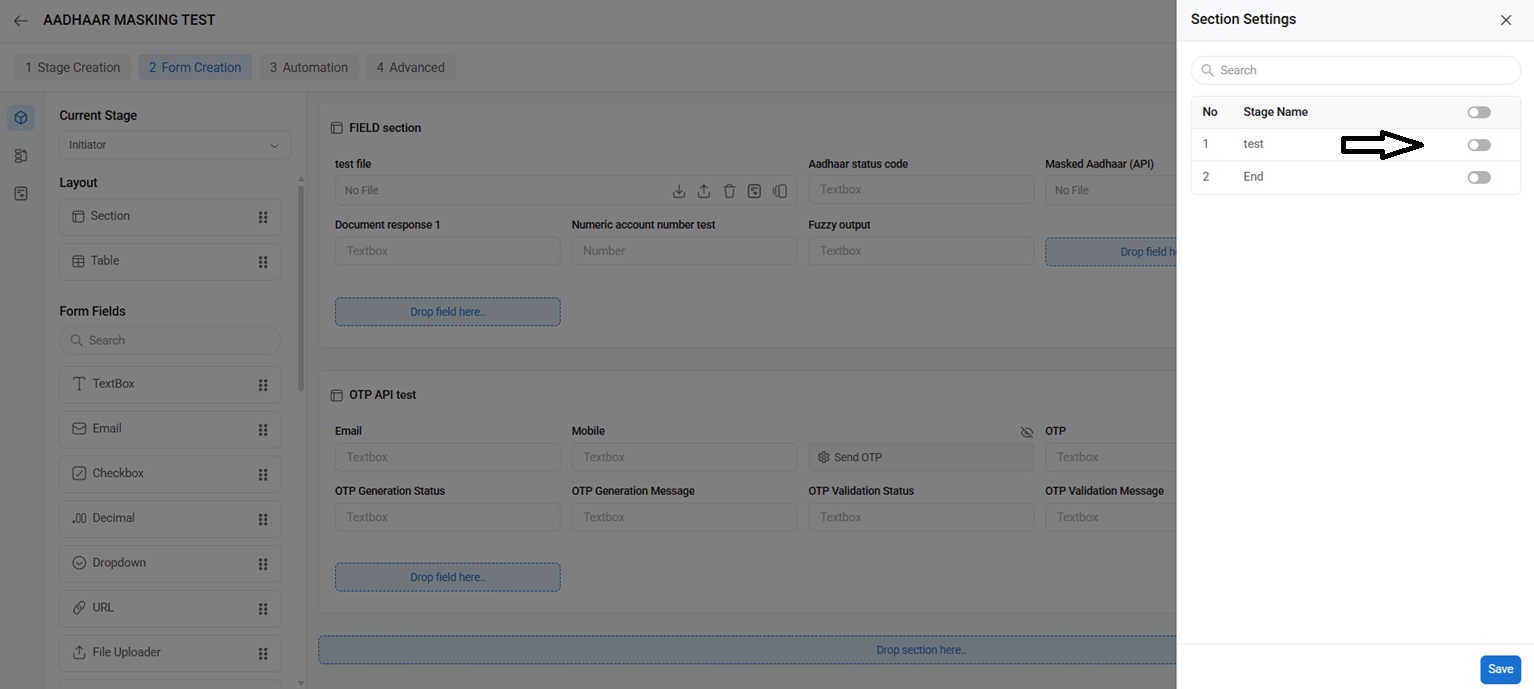Click the upload icon in test file field
The width and height of the screenshot is (1534, 689).
[x=704, y=191]
